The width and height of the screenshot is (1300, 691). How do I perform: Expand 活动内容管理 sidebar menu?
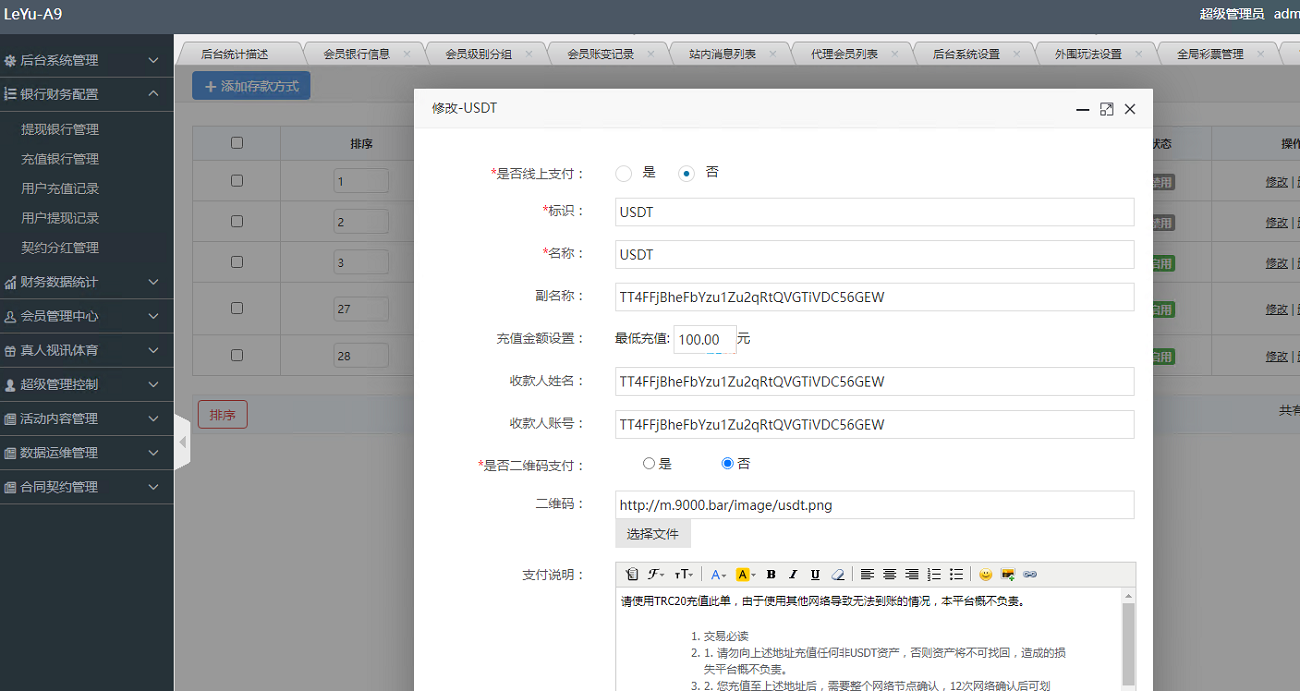87,418
